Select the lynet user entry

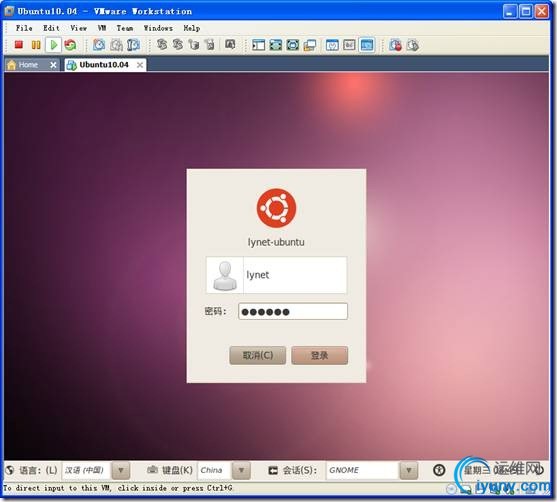pyautogui.click(x=276, y=275)
